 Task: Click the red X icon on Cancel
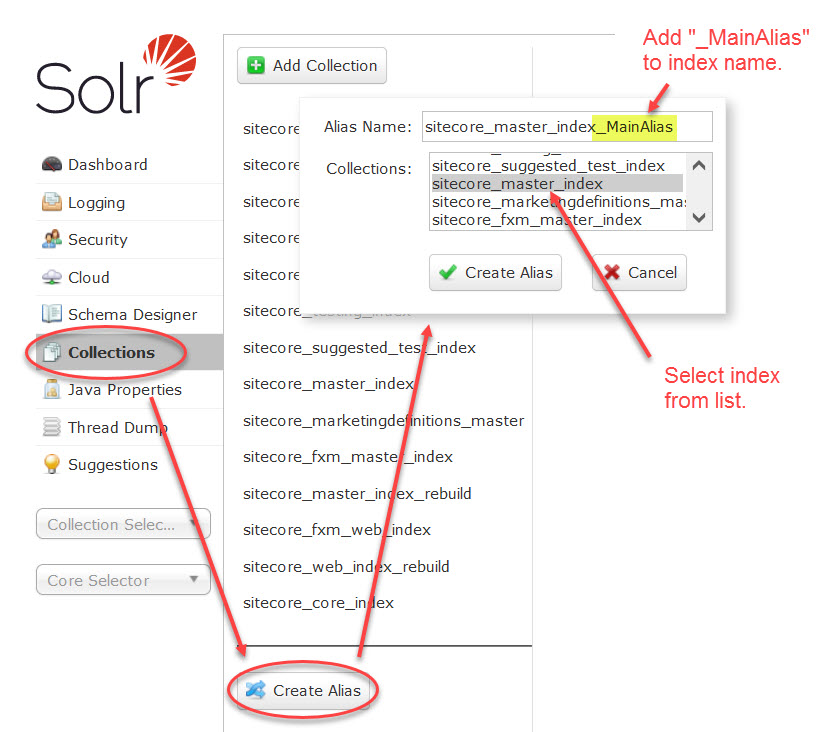pos(611,273)
